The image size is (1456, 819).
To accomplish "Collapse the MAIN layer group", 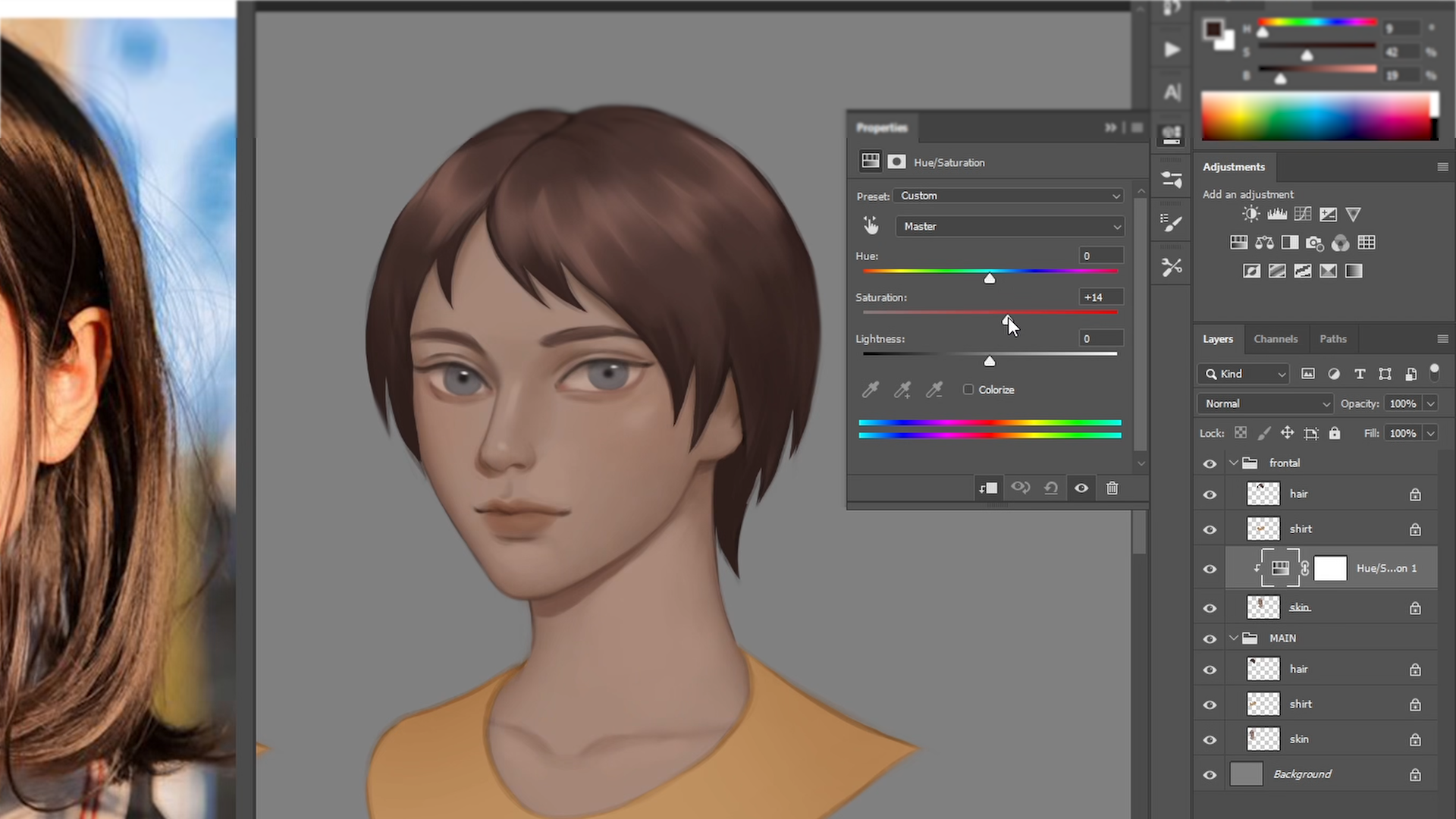I will point(1234,638).
